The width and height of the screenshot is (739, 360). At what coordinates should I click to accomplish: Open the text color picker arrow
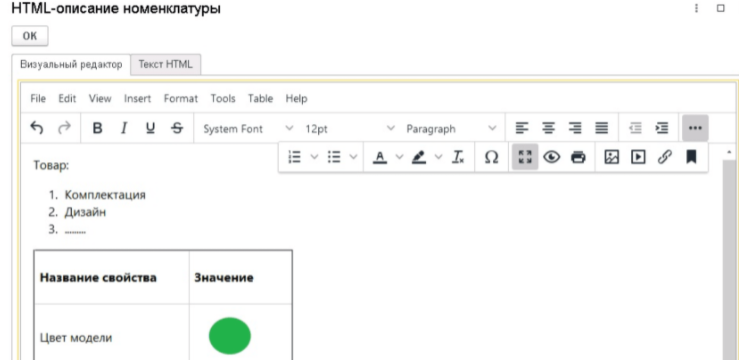[x=399, y=157]
